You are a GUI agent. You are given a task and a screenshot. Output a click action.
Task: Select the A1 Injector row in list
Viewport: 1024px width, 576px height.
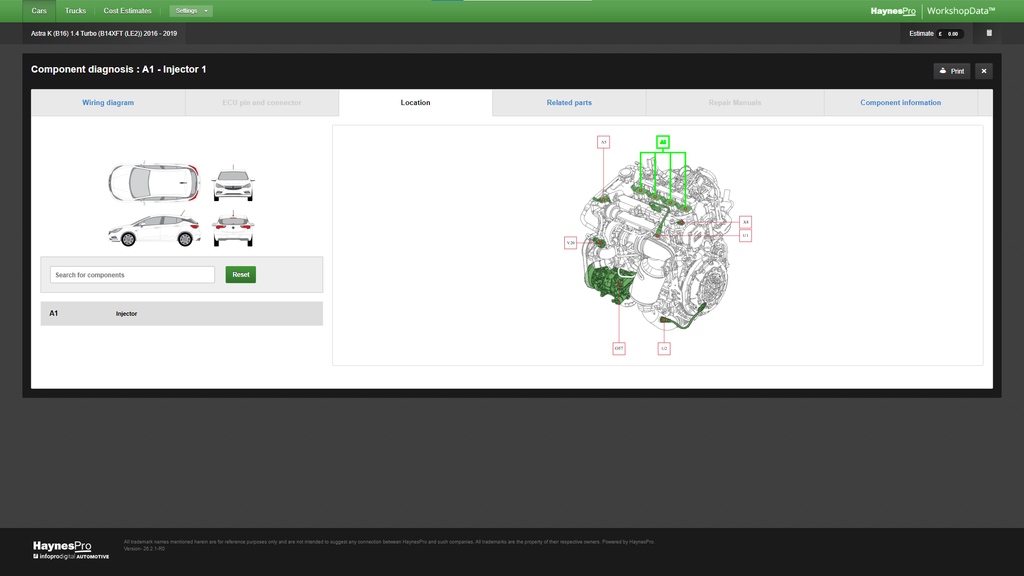(x=182, y=313)
